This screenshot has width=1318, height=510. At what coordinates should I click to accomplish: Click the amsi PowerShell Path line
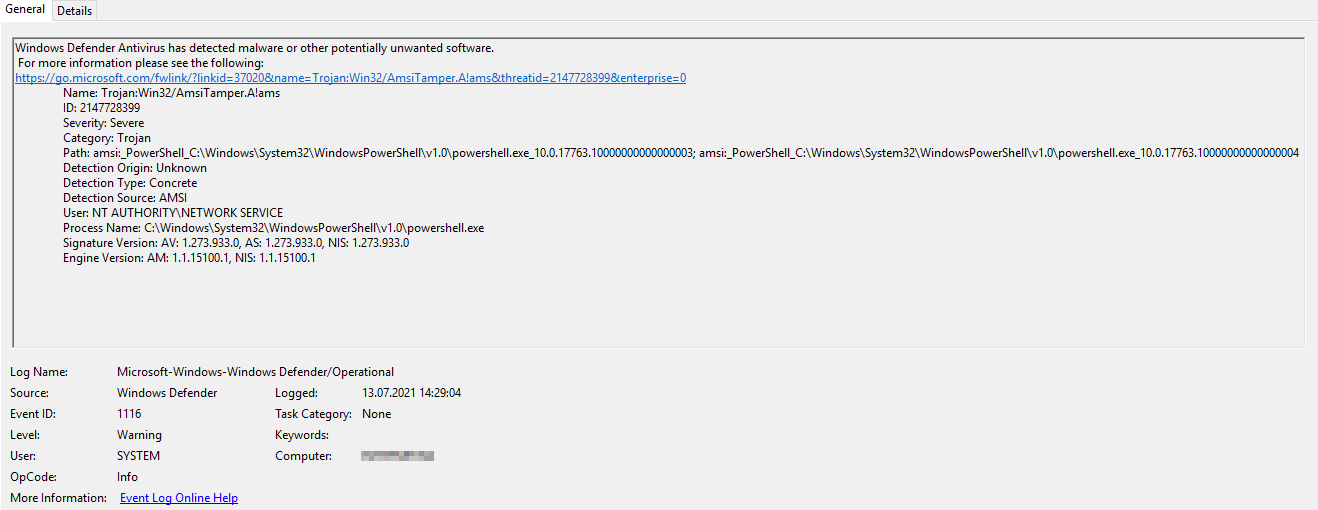click(x=680, y=153)
